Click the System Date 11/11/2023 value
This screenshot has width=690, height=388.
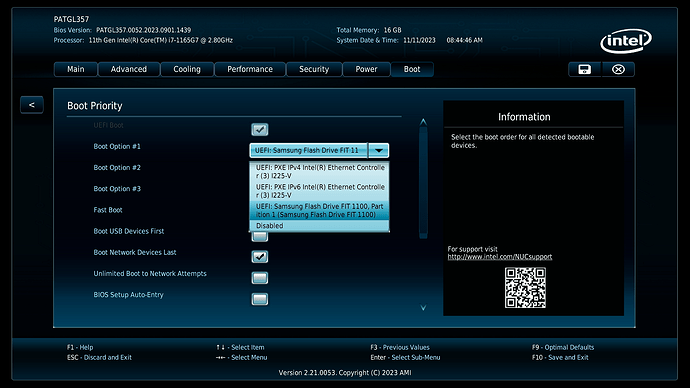(x=419, y=40)
